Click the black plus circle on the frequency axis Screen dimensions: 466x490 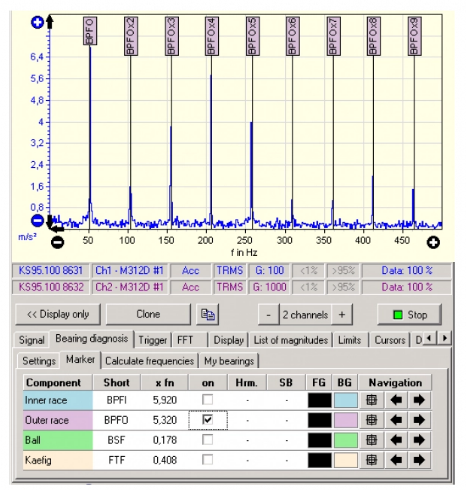433,242
